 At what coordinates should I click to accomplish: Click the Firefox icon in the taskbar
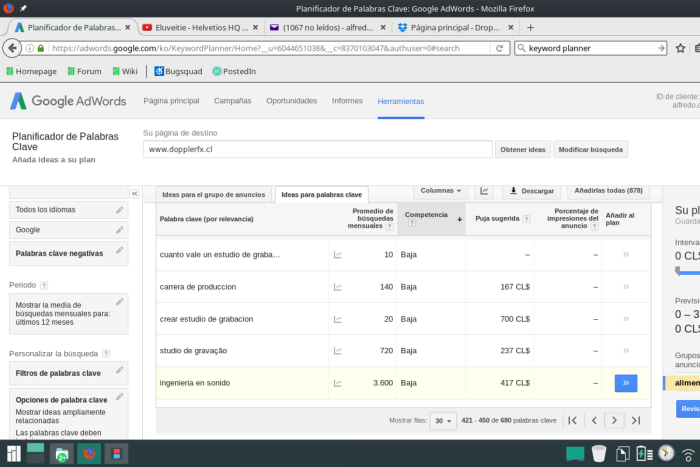[89, 454]
